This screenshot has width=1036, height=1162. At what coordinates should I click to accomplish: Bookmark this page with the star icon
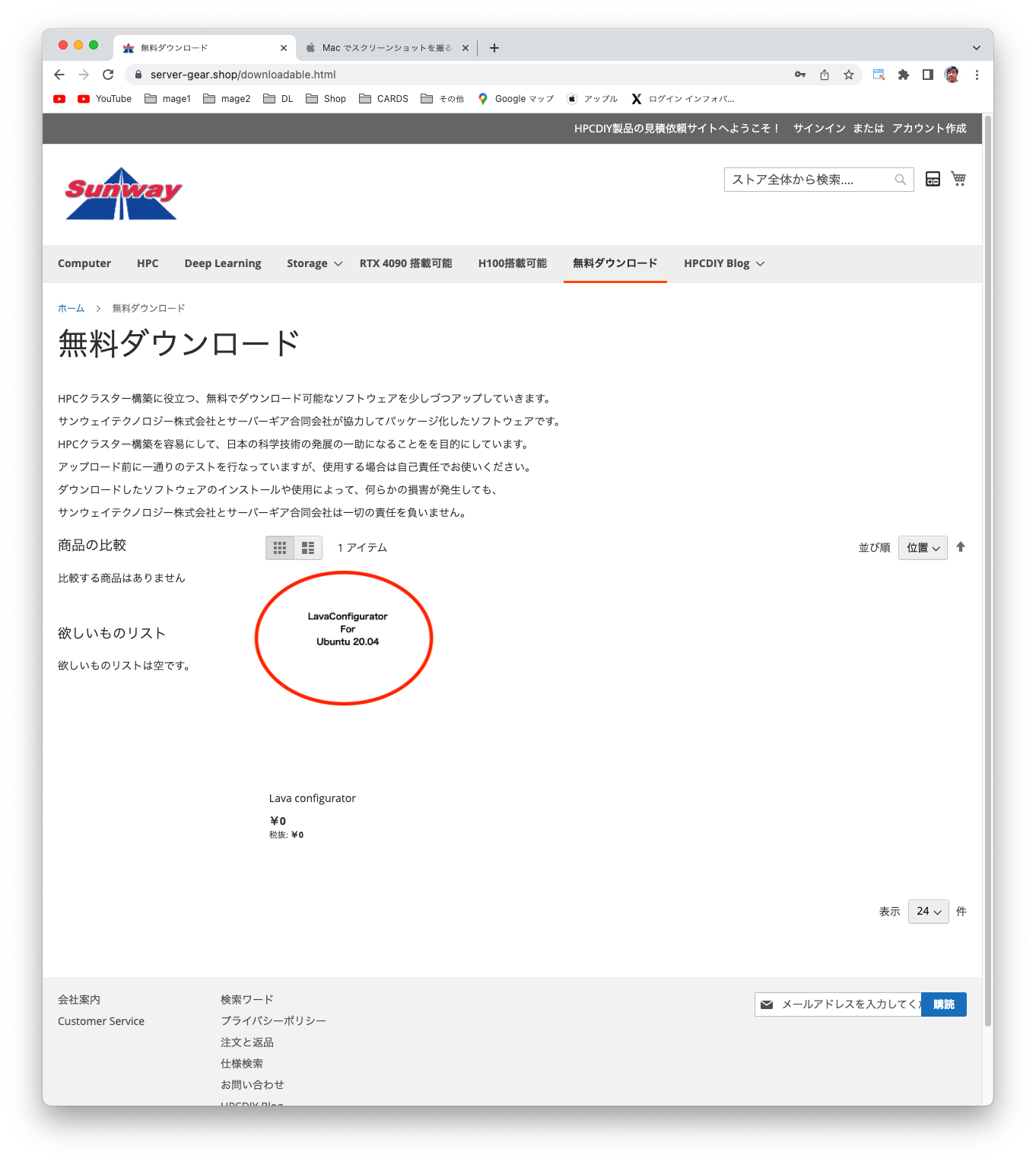coord(849,75)
